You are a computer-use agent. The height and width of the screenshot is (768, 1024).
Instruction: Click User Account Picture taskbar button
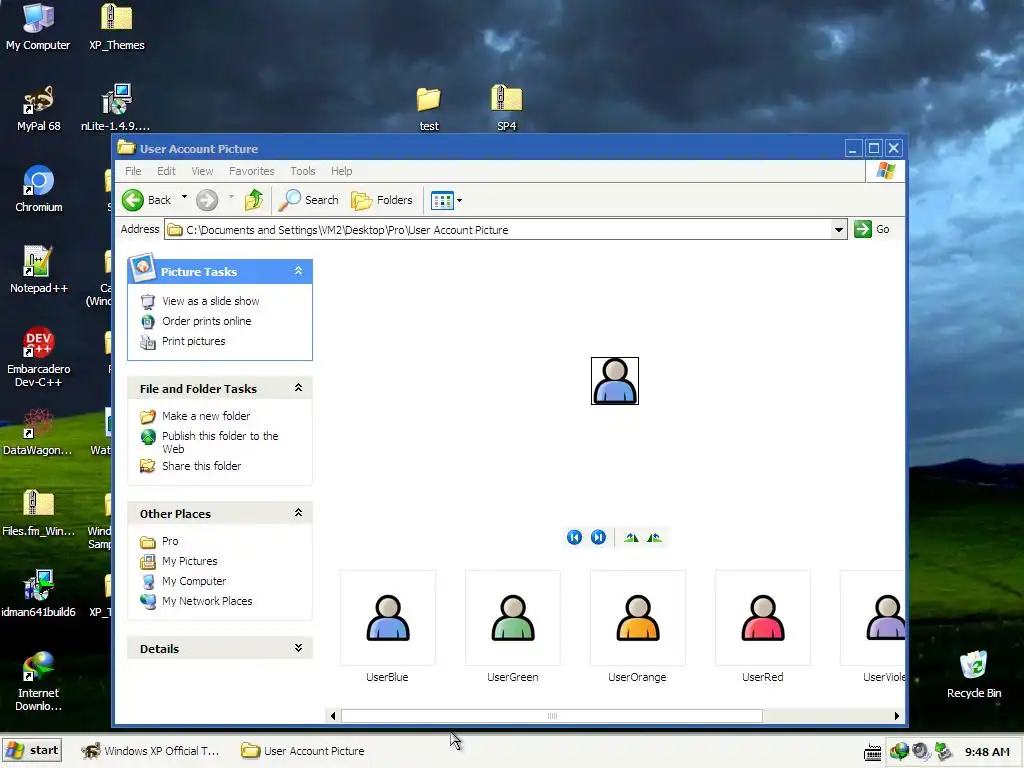[x=303, y=751]
